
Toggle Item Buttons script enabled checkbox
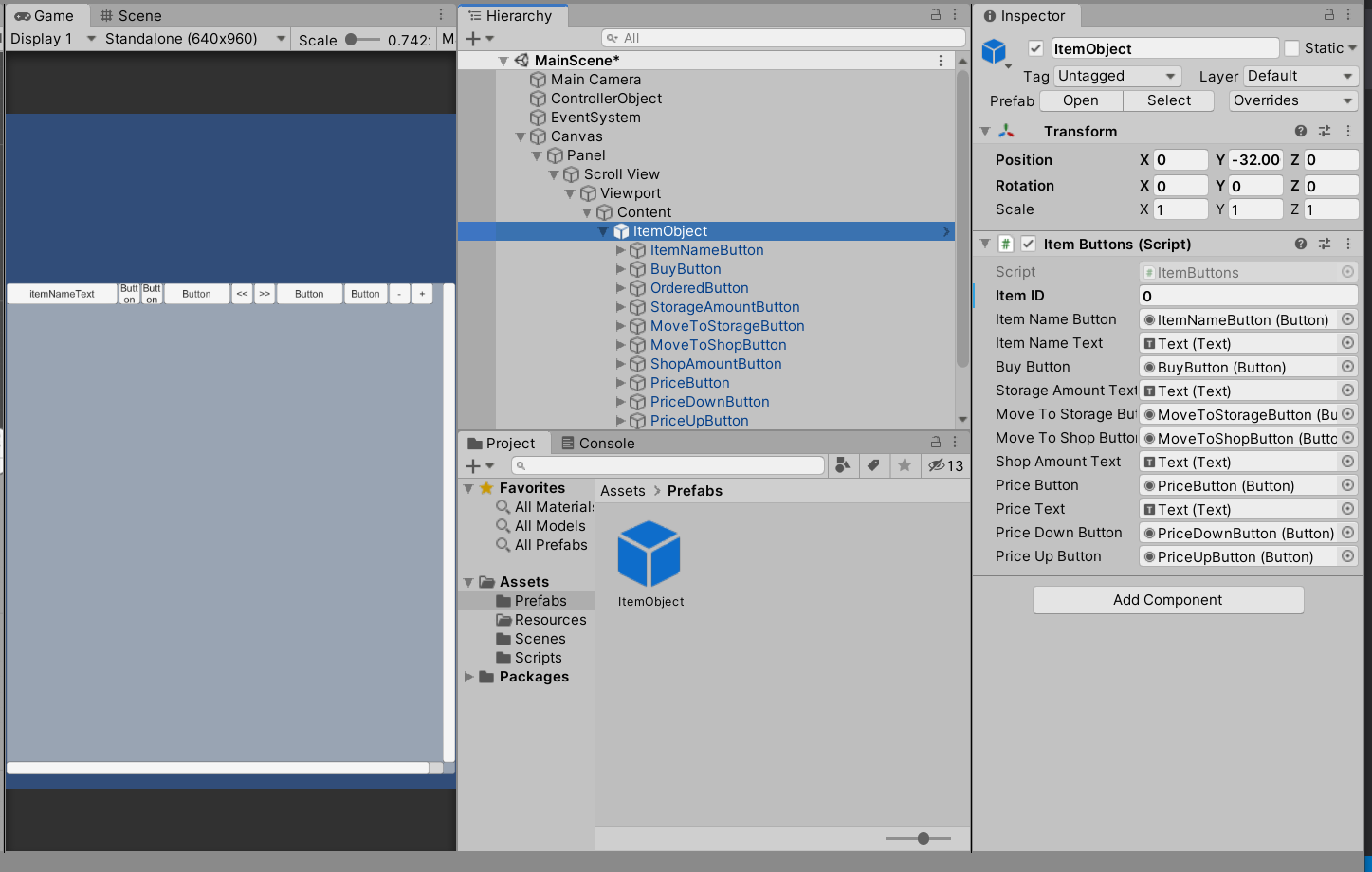(x=1029, y=244)
